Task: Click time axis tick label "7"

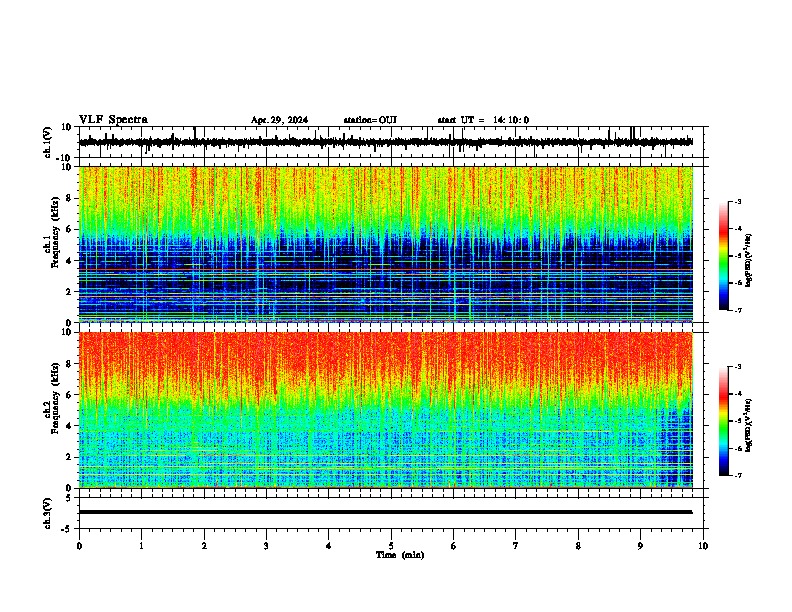Action: pos(516,546)
